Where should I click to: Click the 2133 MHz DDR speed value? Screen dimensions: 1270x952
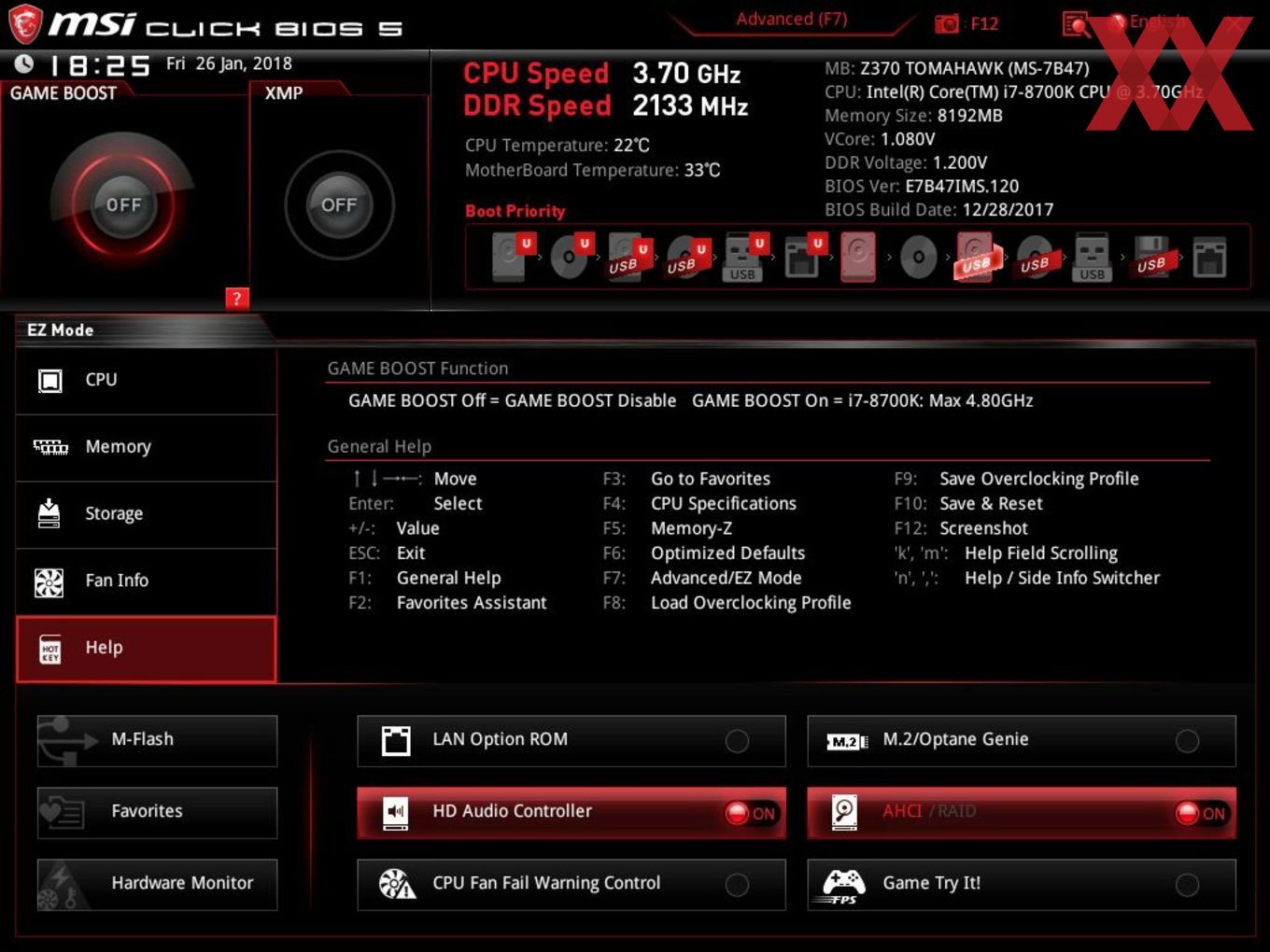point(690,105)
